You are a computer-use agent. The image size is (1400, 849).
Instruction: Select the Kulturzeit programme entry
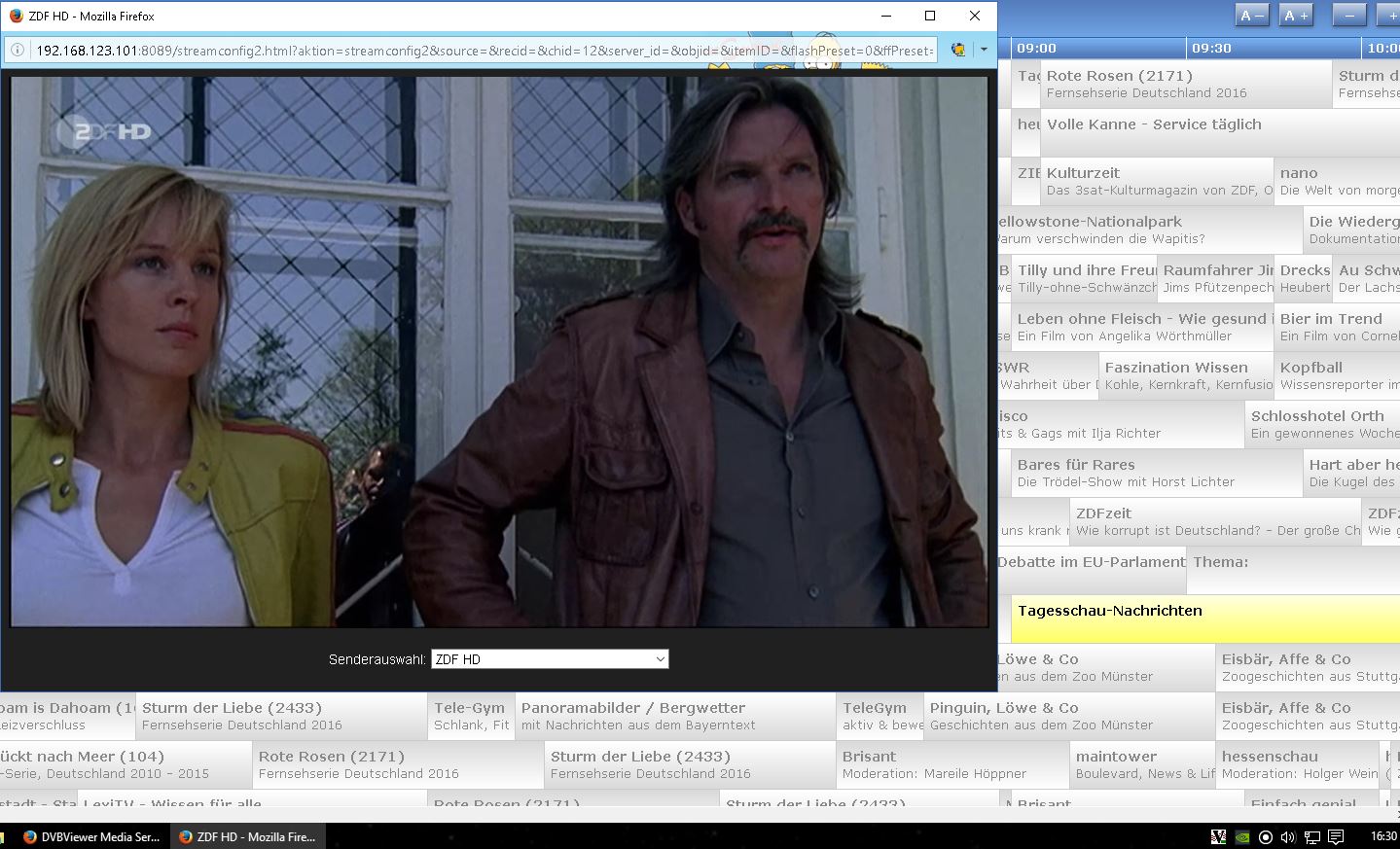[x=1157, y=181]
